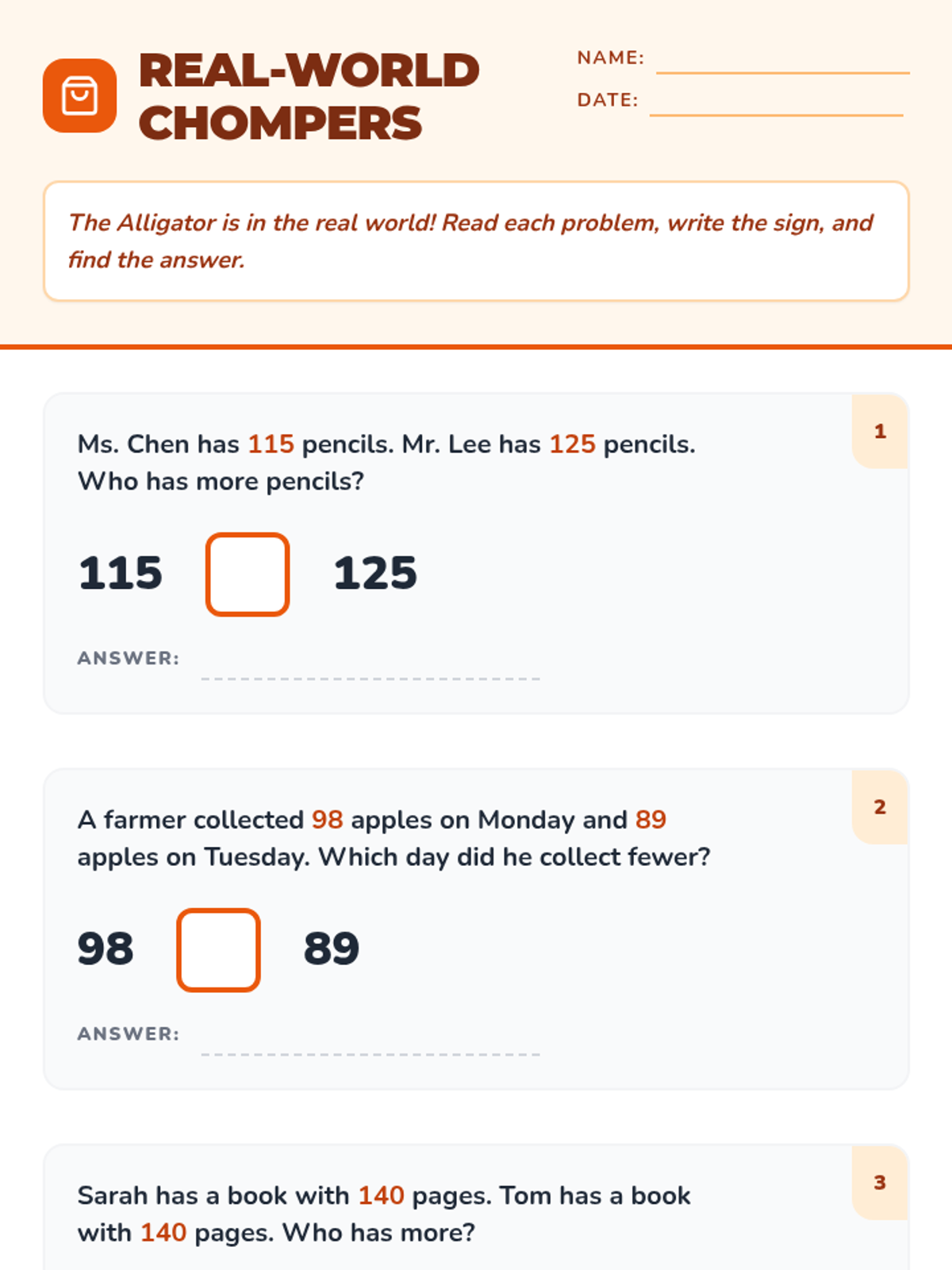Click the problem number 1 badge
The image size is (952, 1270).
(880, 432)
